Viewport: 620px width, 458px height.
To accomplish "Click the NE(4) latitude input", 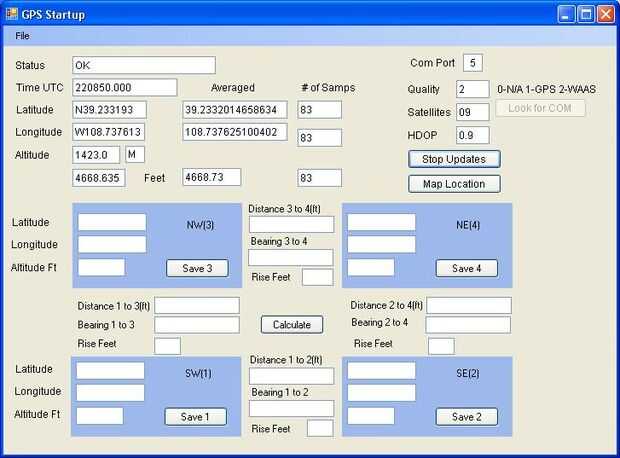I will (x=382, y=222).
